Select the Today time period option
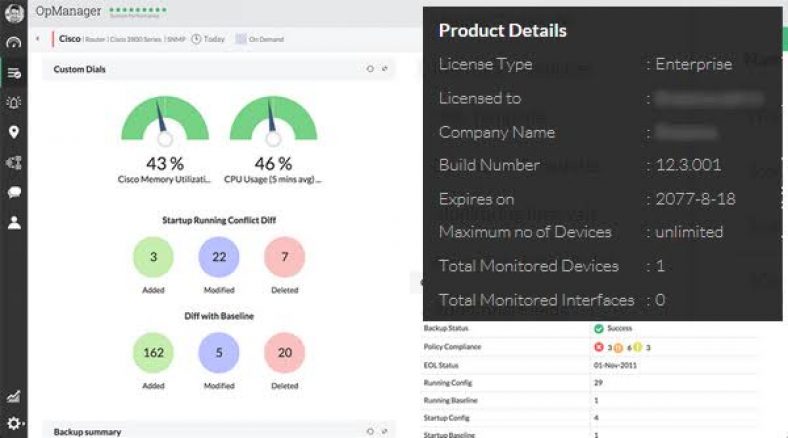The width and height of the screenshot is (788, 438). pos(208,39)
